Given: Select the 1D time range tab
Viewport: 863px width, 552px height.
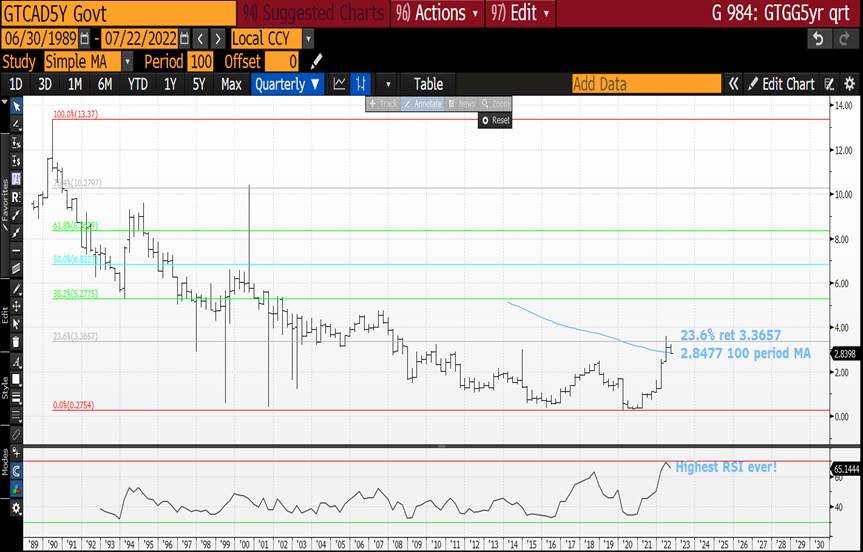Looking at the screenshot, I should click(x=16, y=84).
